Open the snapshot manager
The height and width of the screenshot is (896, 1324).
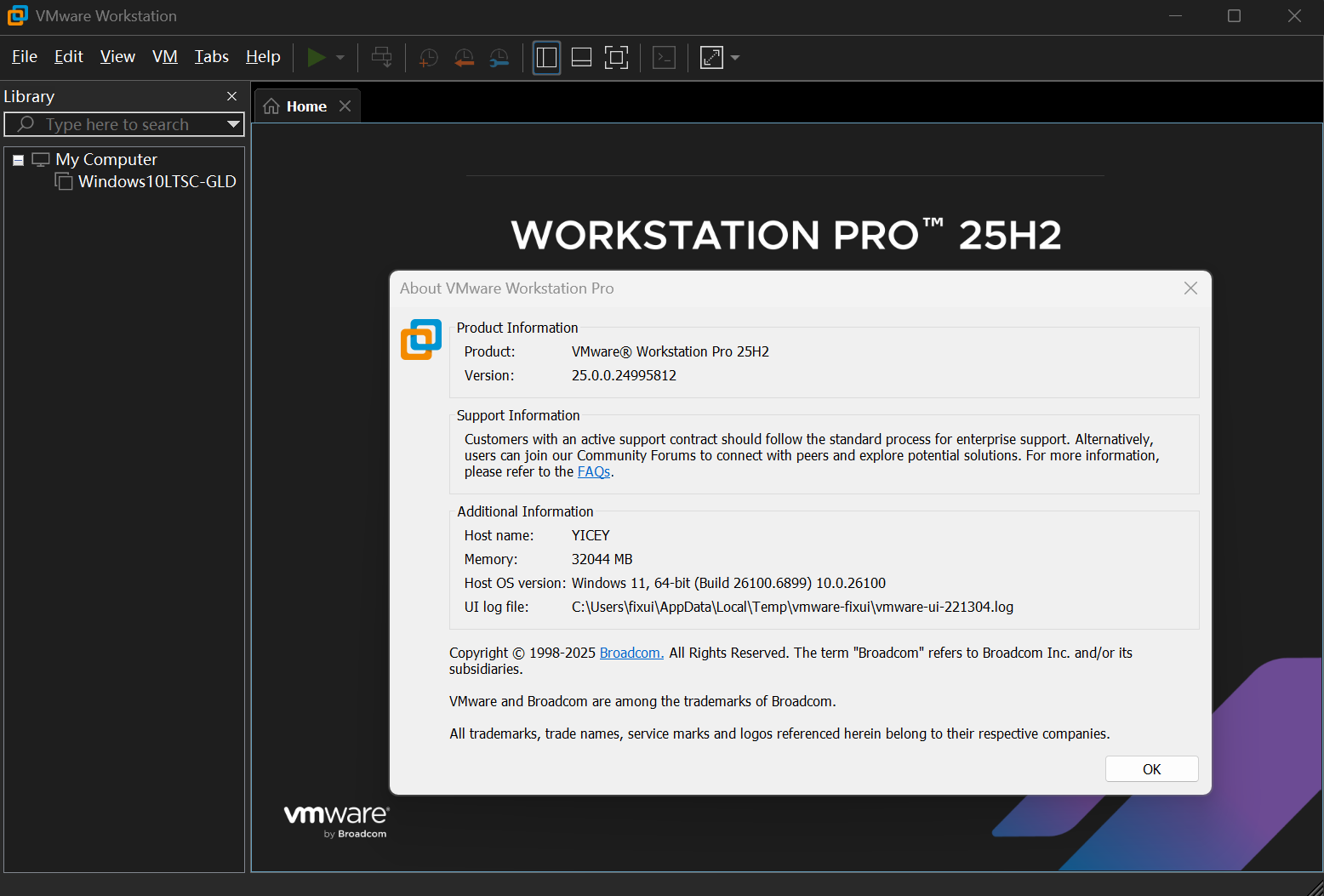499,57
